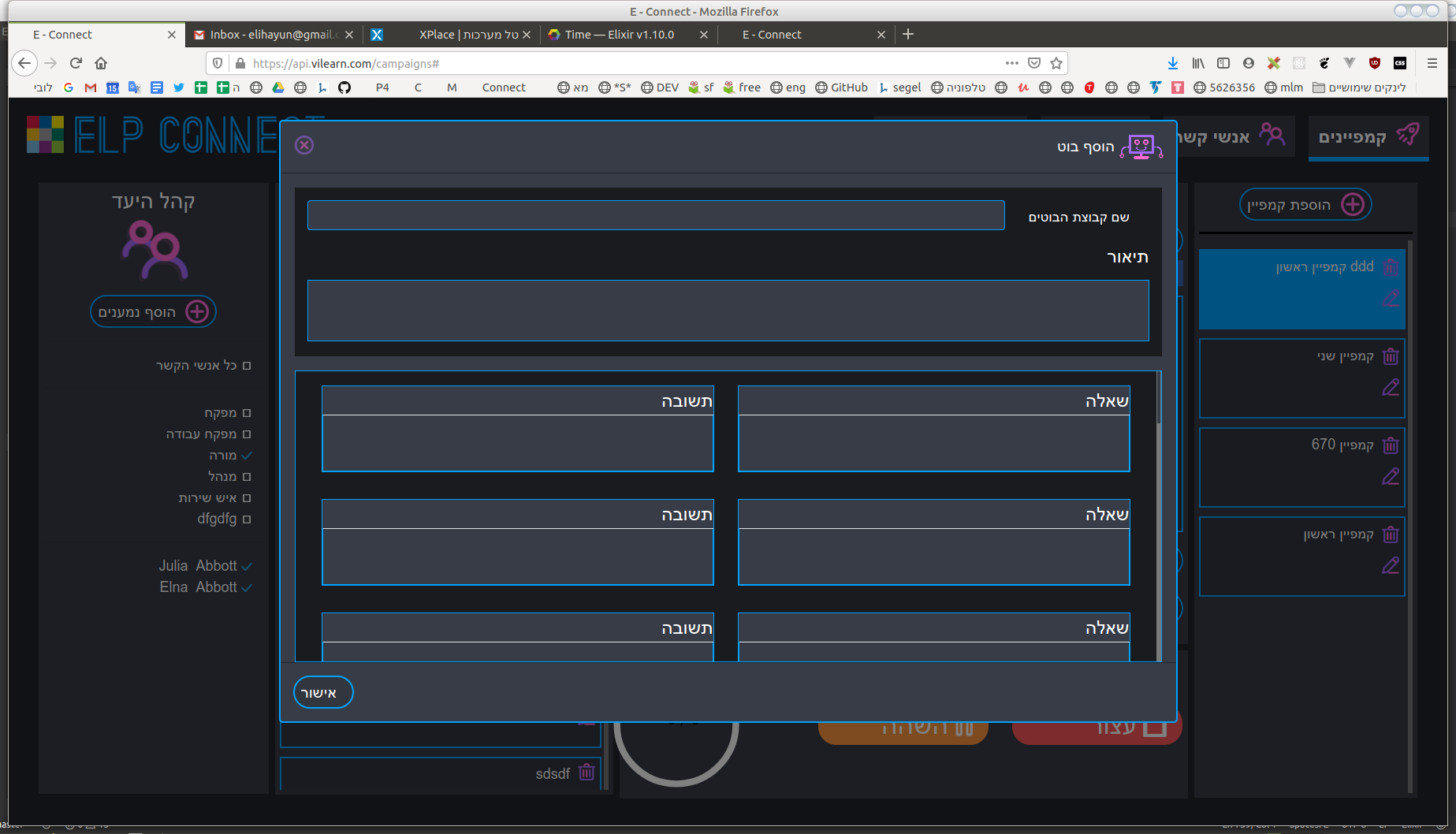Click the first שאלה question text box
The width and height of the screenshot is (1456, 834).
933,443
